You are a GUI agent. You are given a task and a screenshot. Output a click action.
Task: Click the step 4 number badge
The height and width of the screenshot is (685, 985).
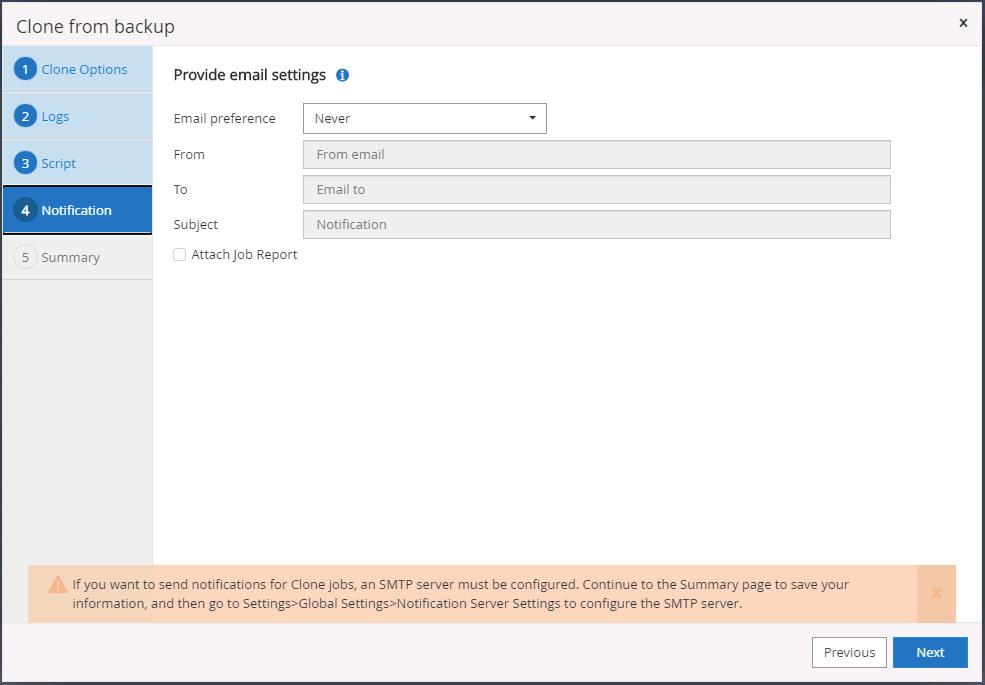pyautogui.click(x=25, y=210)
